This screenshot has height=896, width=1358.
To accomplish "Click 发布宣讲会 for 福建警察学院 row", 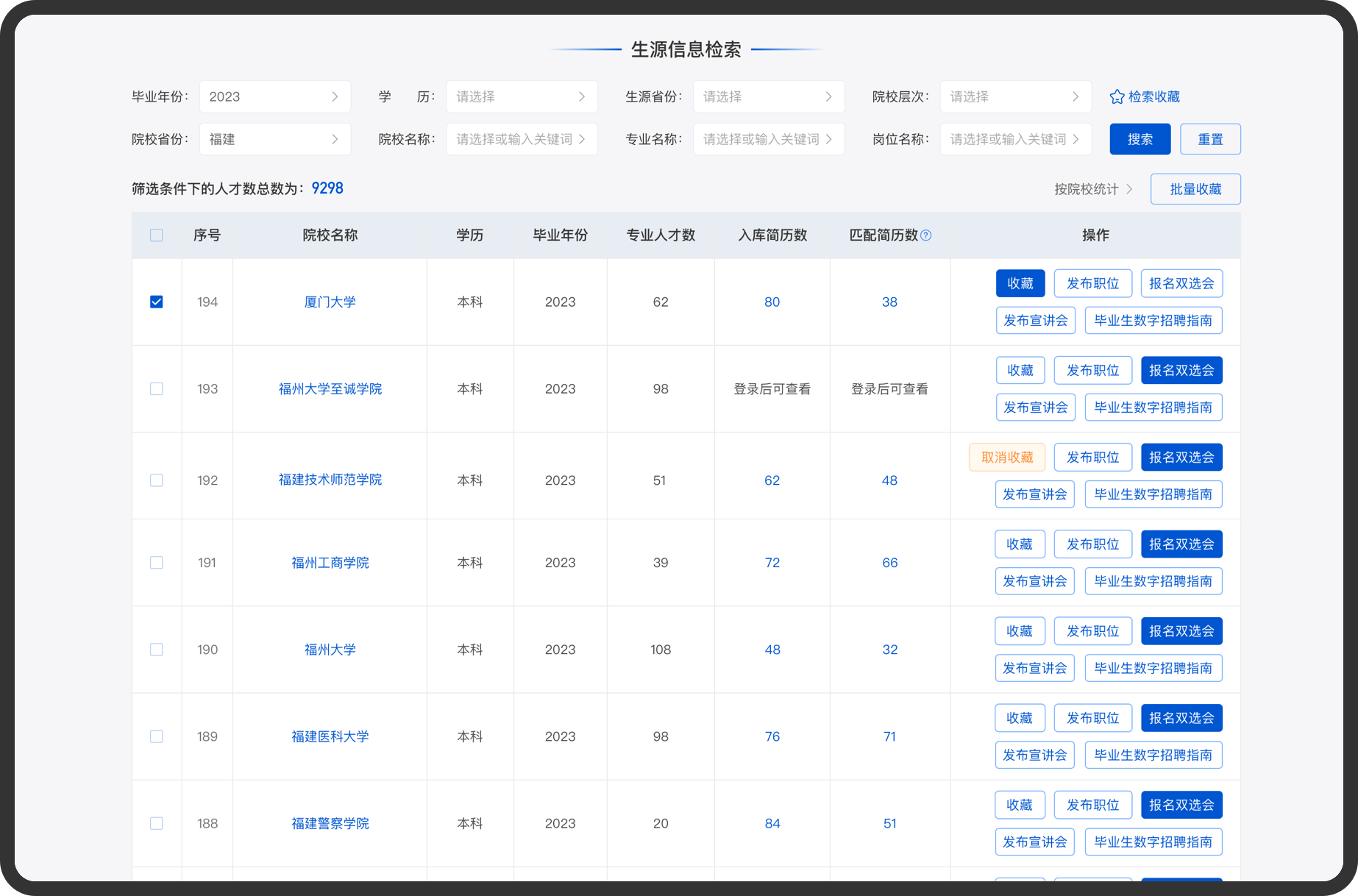I will 1035,842.
